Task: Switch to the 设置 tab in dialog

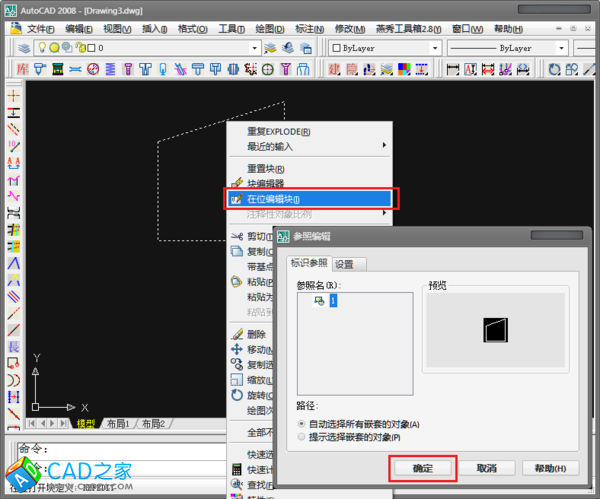Action: pyautogui.click(x=349, y=264)
